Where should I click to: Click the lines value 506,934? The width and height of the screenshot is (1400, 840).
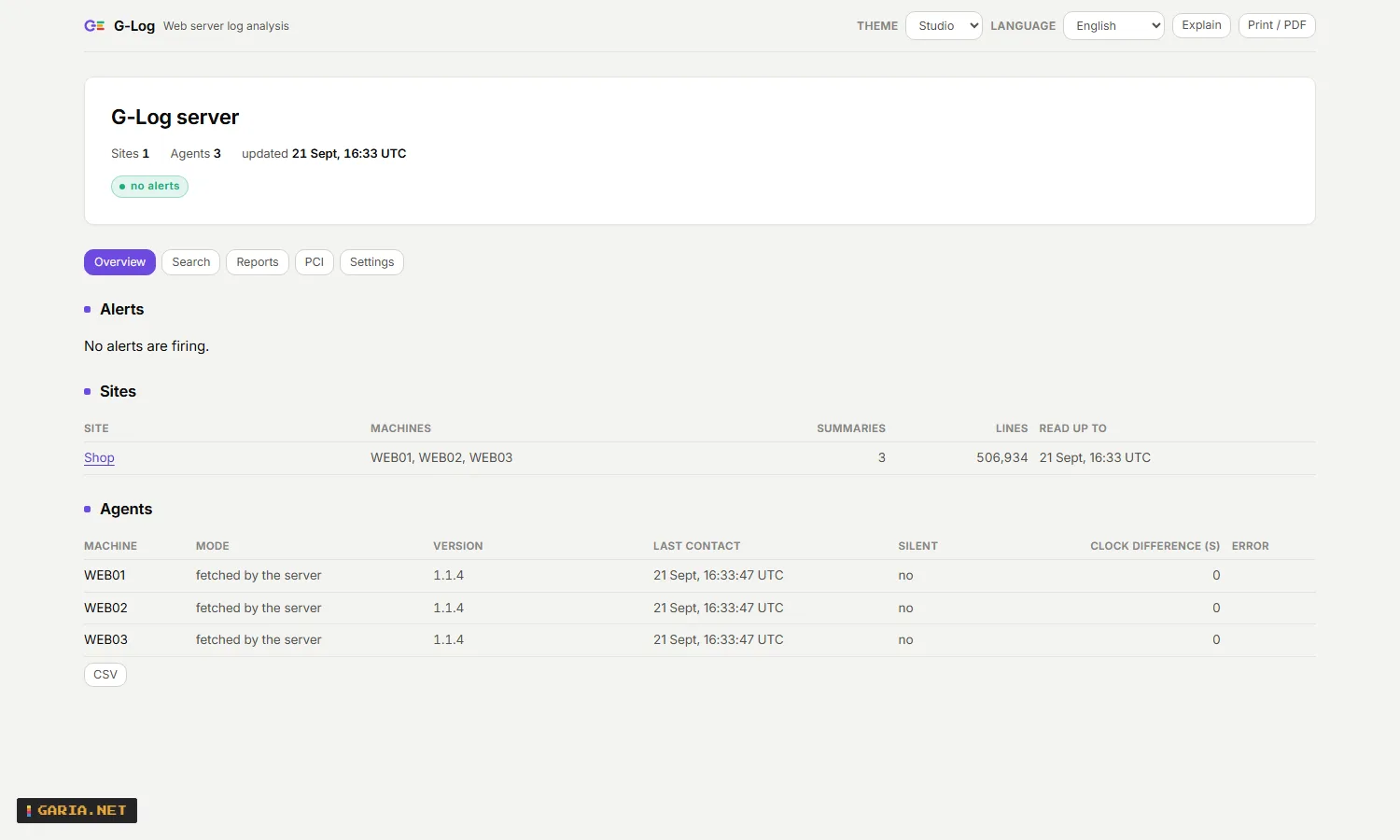point(1001,457)
